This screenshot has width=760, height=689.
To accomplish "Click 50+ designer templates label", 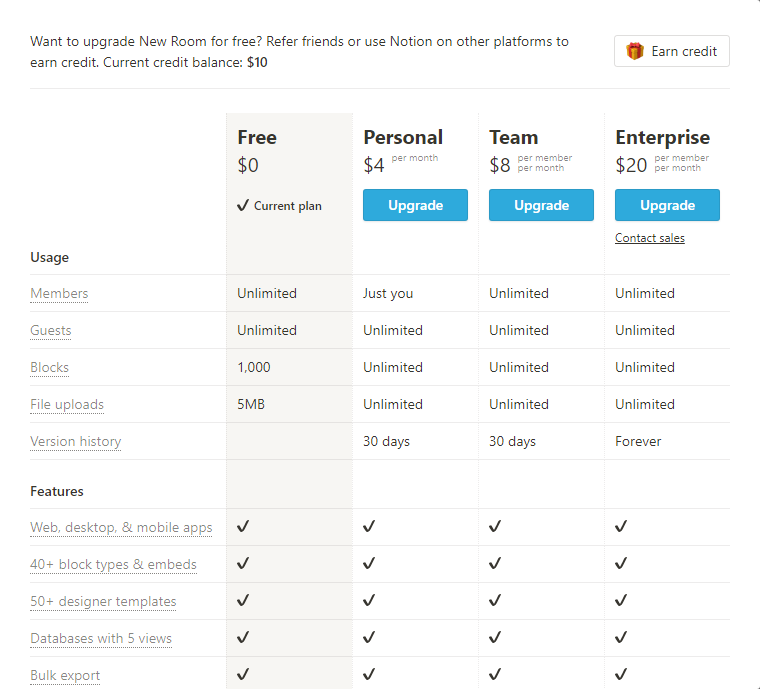I will (103, 601).
